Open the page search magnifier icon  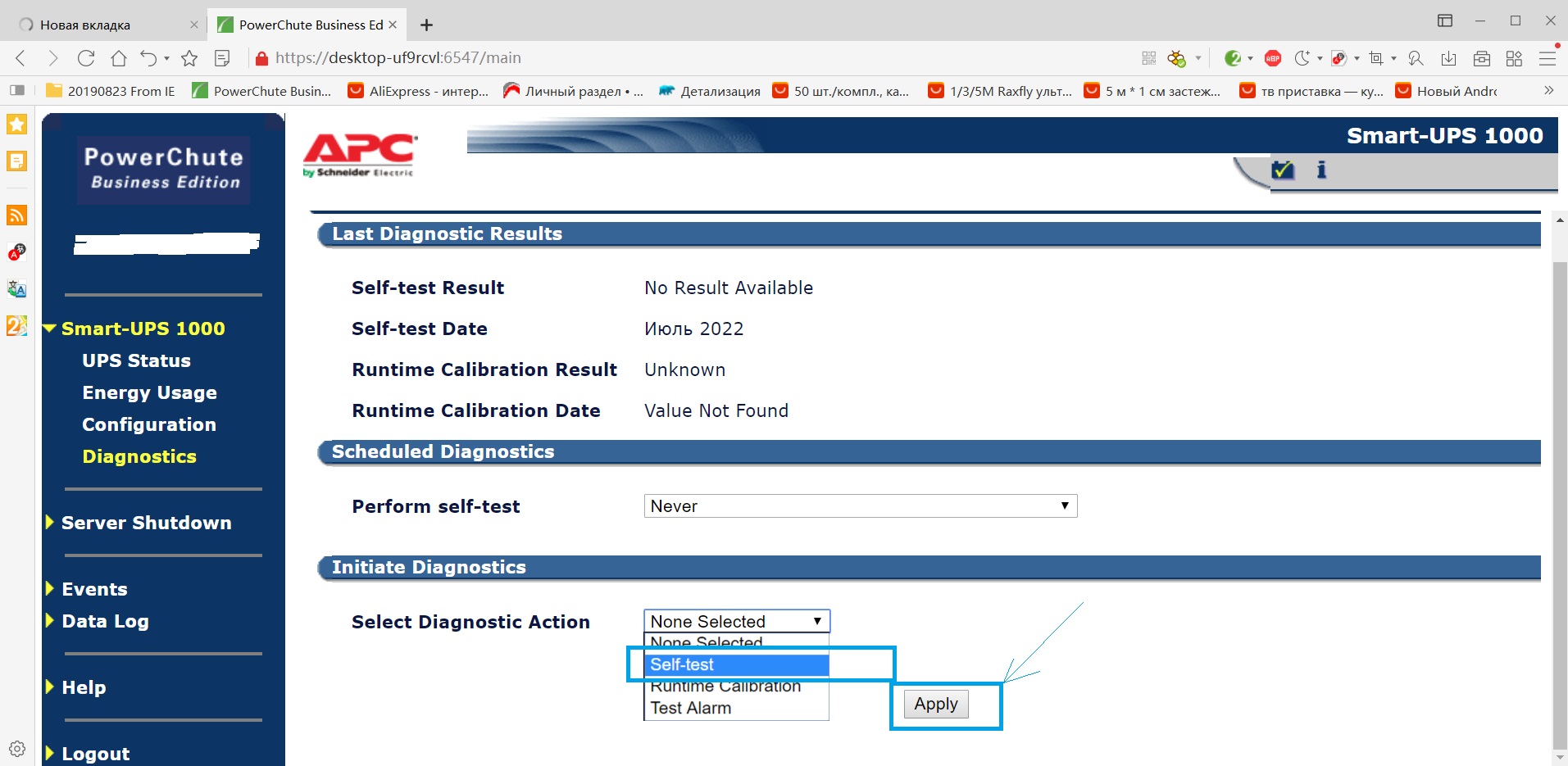click(1416, 58)
